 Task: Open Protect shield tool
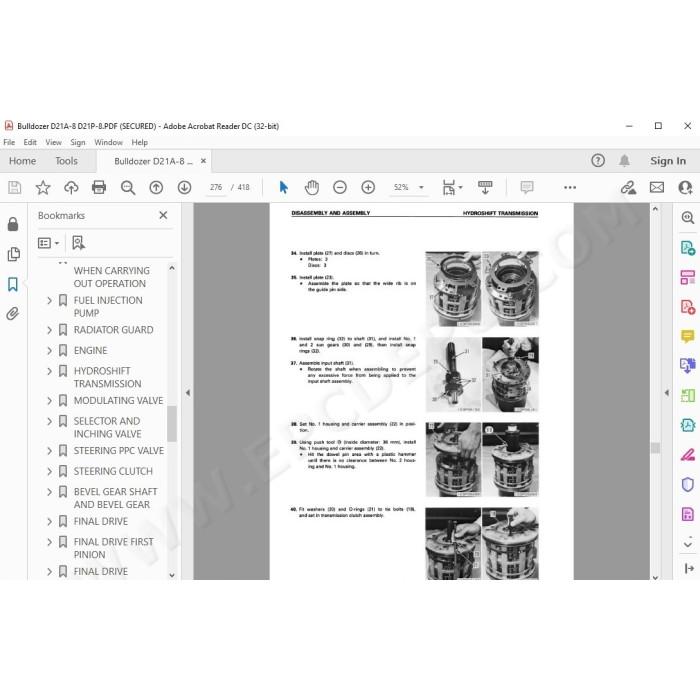coord(688,484)
